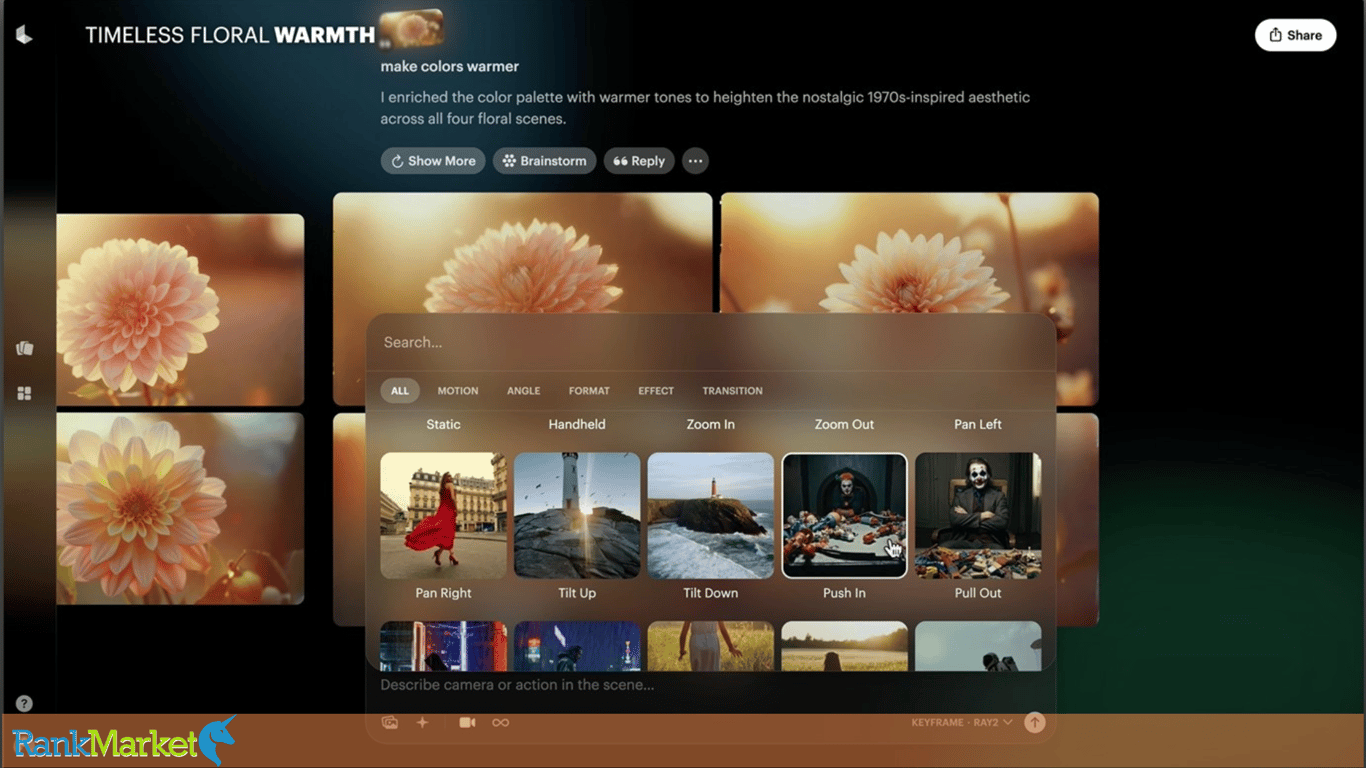The image size is (1366, 768).
Task: Select the Pull Out camera thumbnail
Action: (978, 516)
